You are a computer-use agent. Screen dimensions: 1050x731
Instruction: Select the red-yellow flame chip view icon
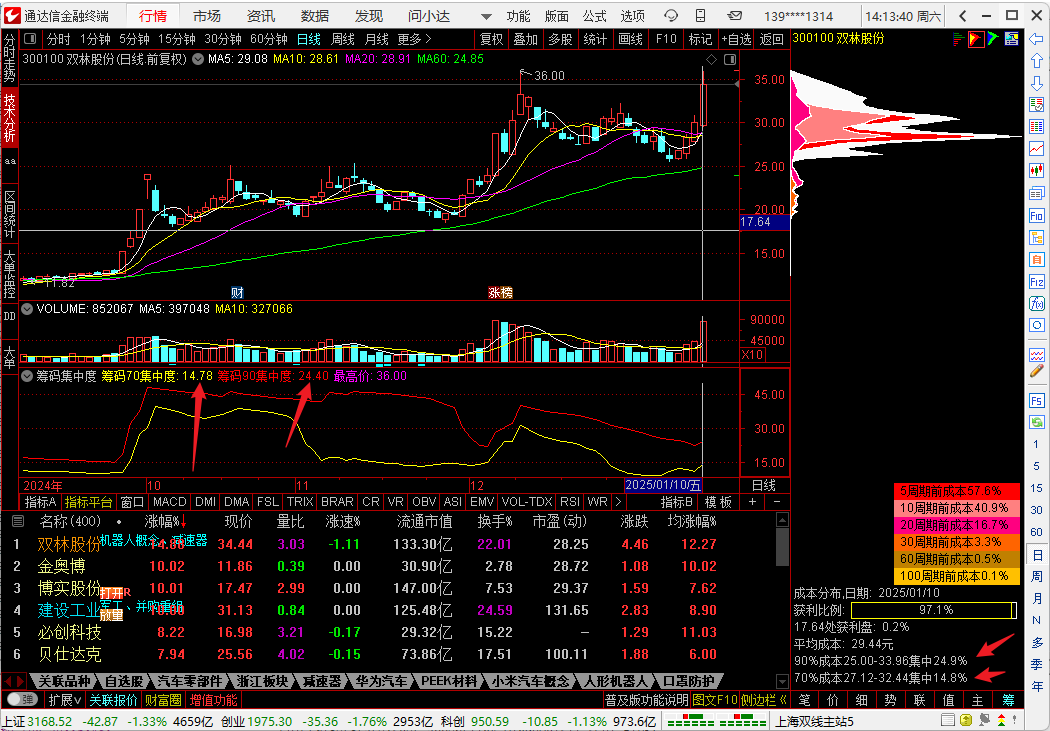(976, 39)
